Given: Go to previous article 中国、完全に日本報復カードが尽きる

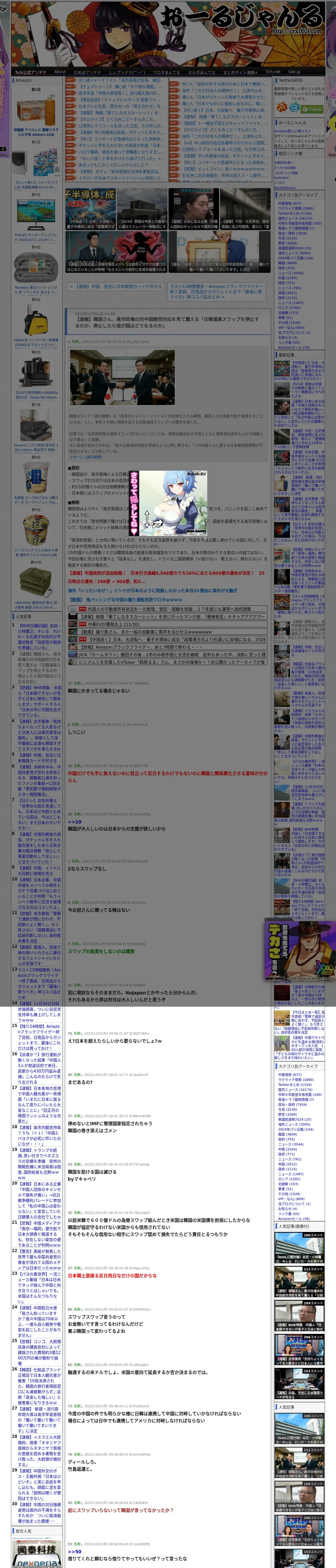Looking at the screenshot, I should (116, 287).
